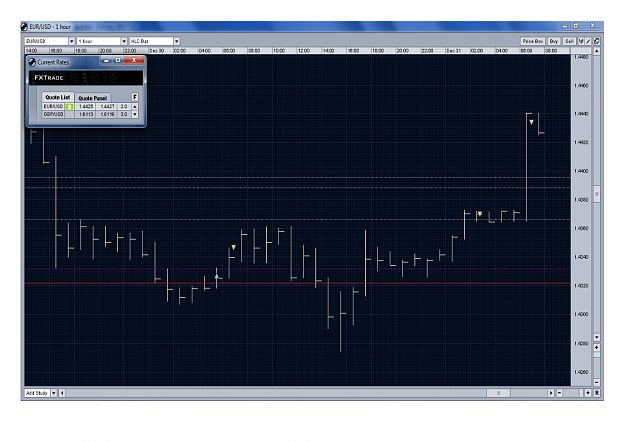Click the Dec 31 date label on time axis

pos(453,51)
